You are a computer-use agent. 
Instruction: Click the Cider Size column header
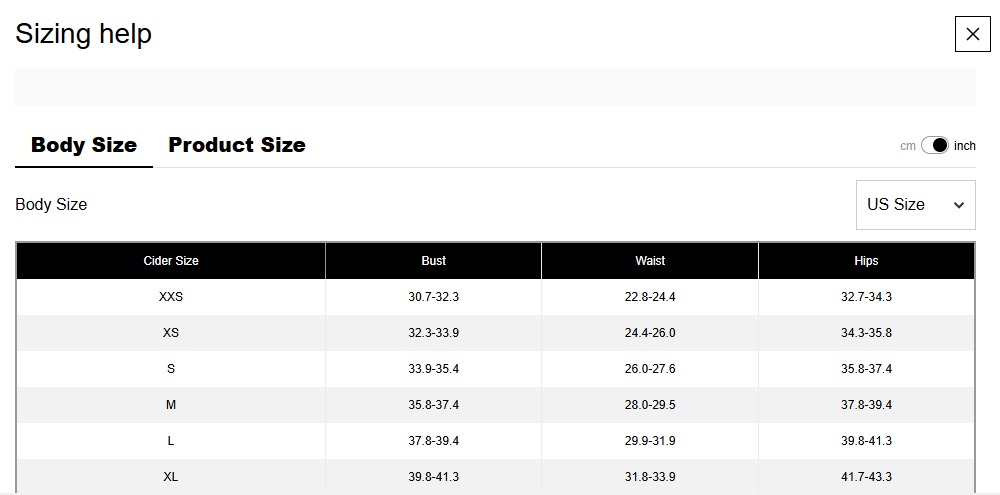click(x=171, y=260)
